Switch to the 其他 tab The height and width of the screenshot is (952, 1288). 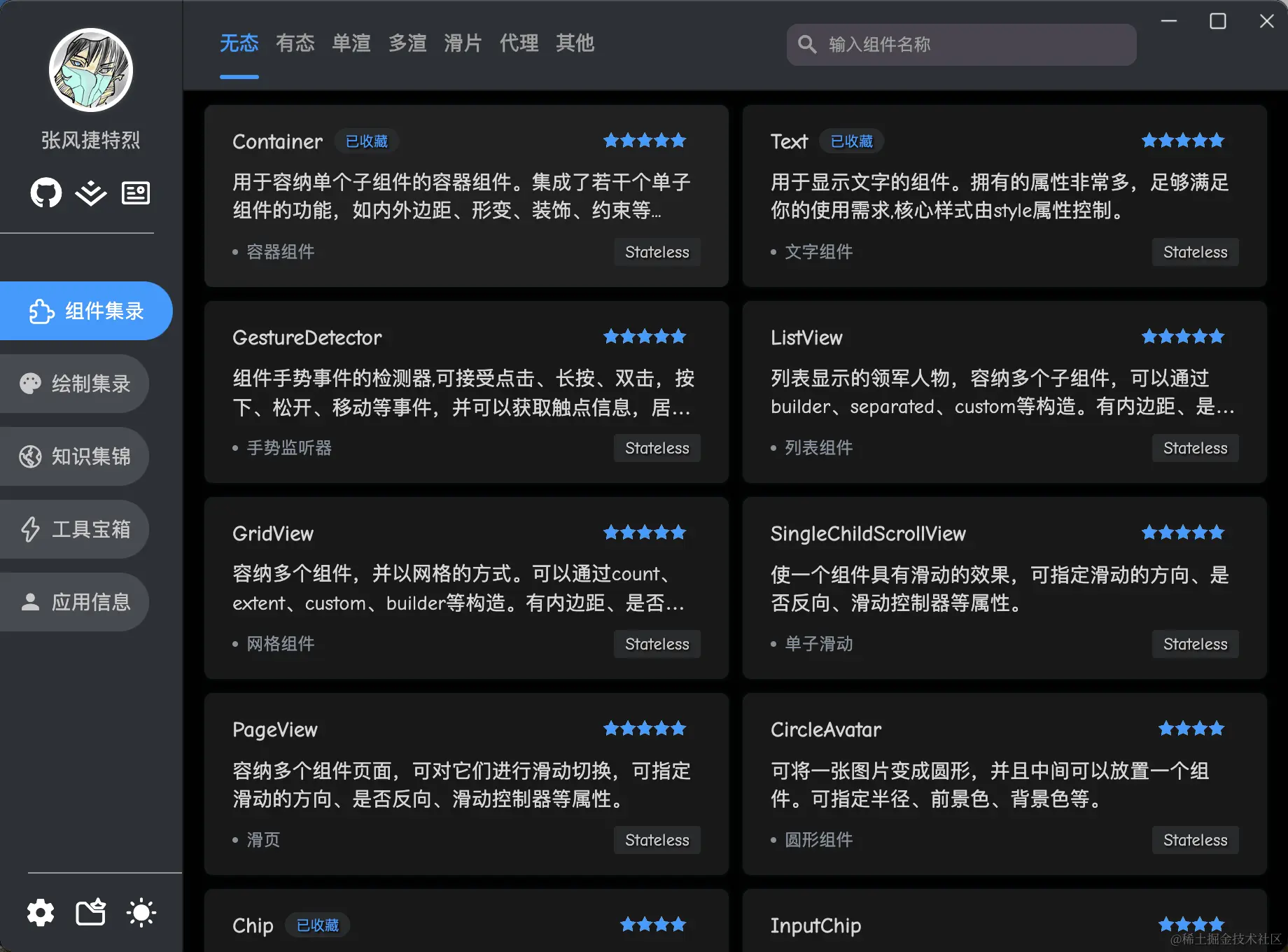click(x=575, y=43)
